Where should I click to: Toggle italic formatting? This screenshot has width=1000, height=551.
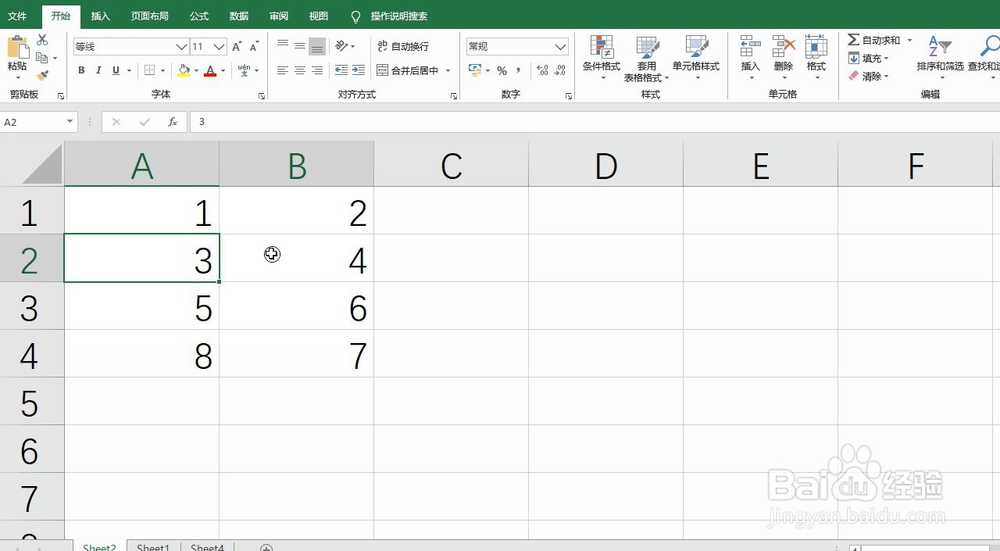(99, 71)
